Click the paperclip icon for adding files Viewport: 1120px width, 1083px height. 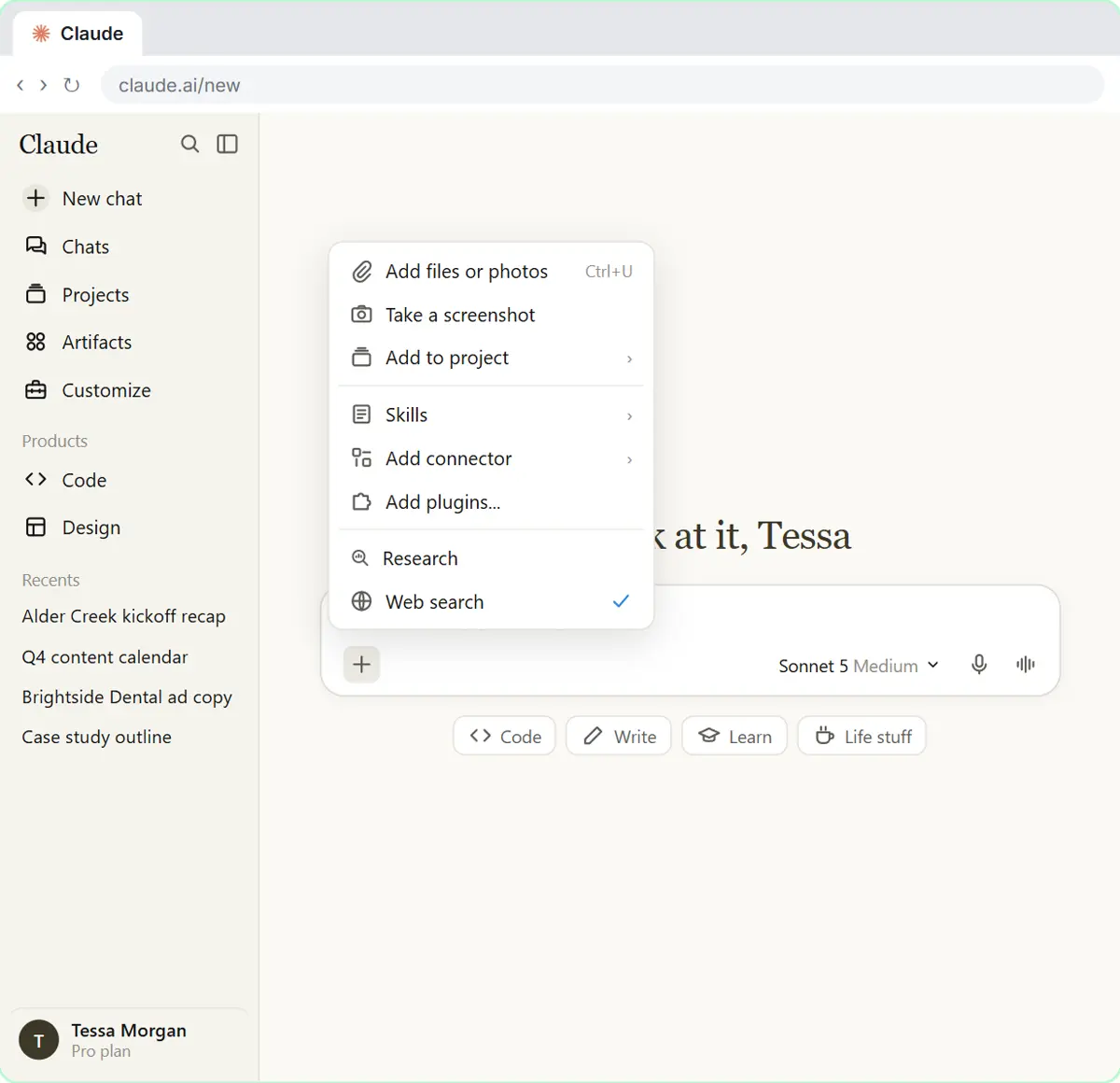(x=361, y=272)
